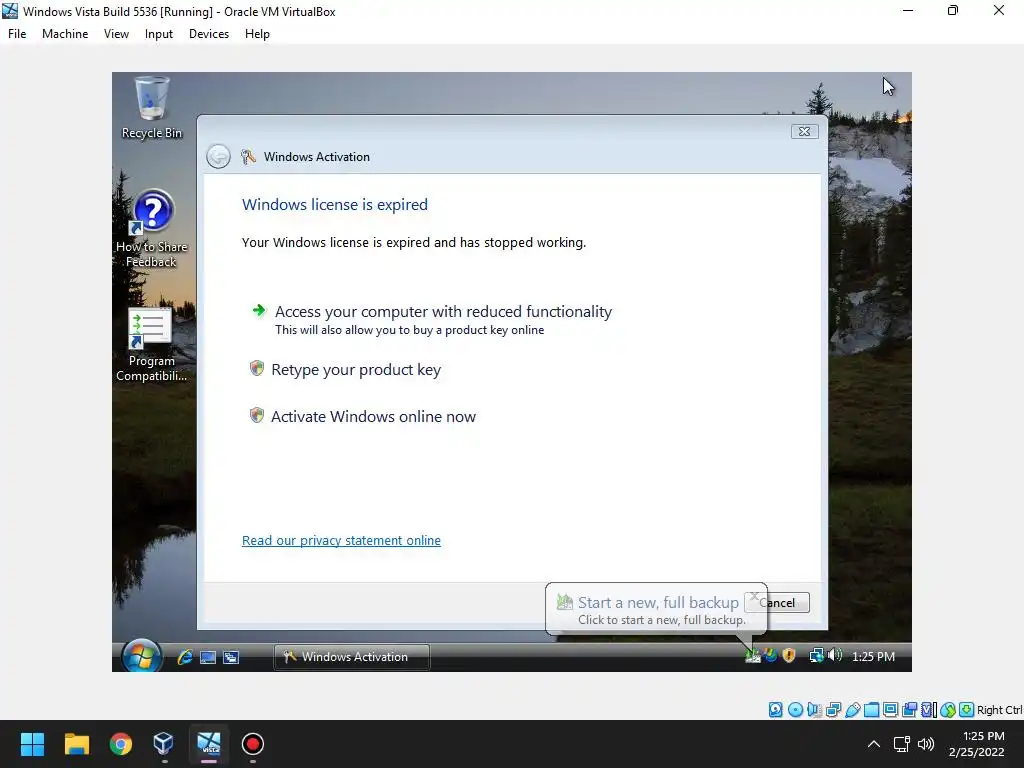Open the File menu
The width and height of the screenshot is (1024, 768).
[x=17, y=34]
